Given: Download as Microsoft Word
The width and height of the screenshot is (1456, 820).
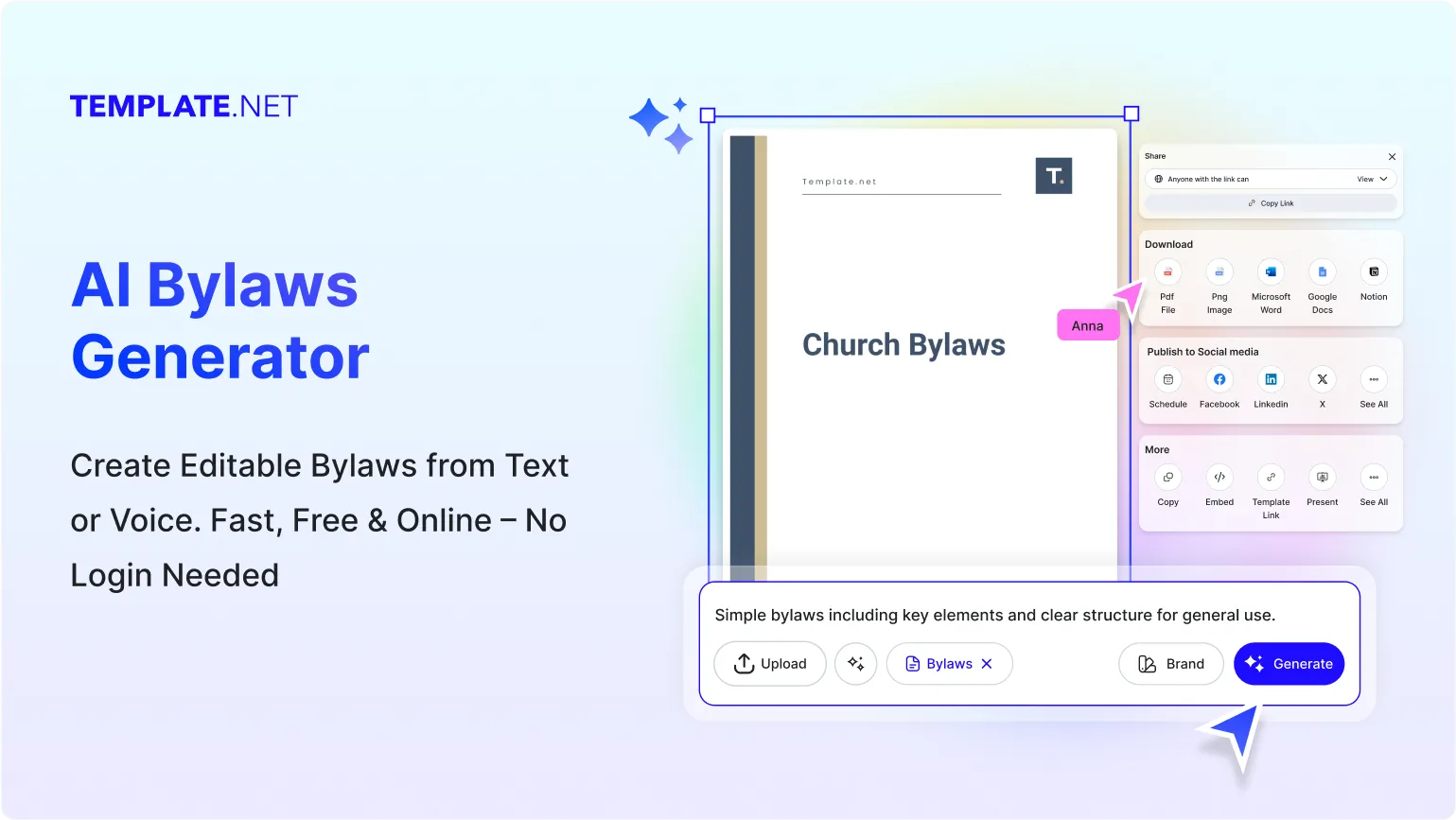Looking at the screenshot, I should click(x=1271, y=272).
